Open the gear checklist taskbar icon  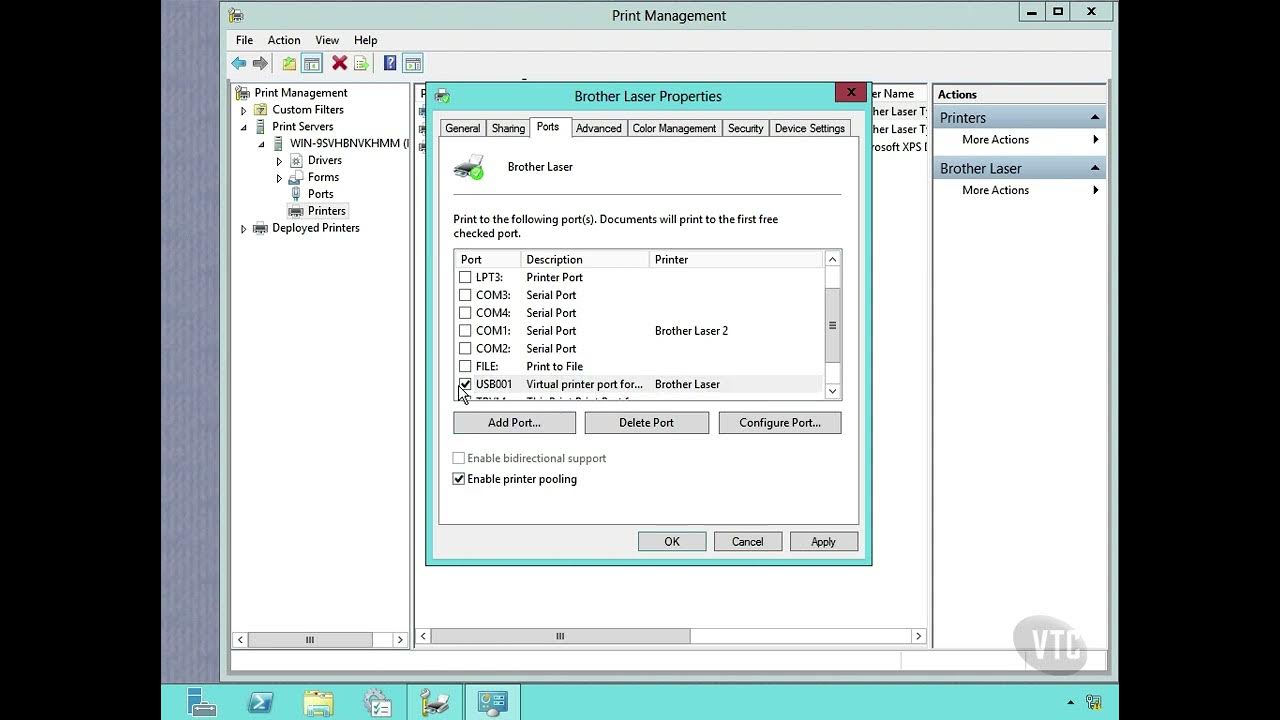coord(377,703)
